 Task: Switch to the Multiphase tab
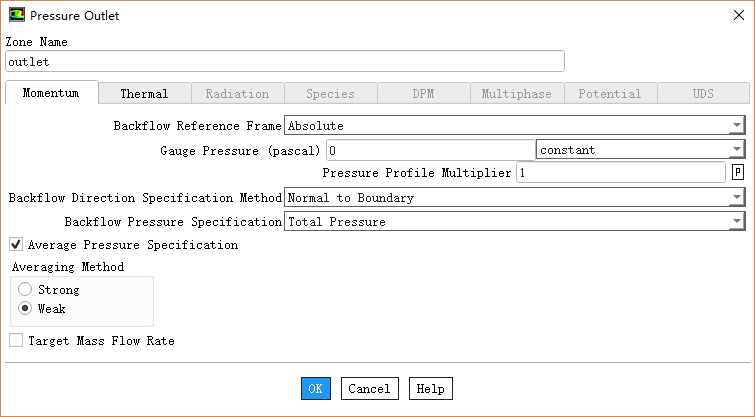pyautogui.click(x=516, y=94)
